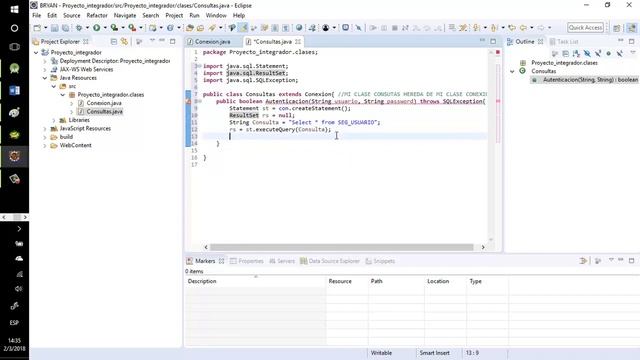Click the Path column header
Image resolution: width=640 pixels, height=360 pixels.
coord(396,281)
